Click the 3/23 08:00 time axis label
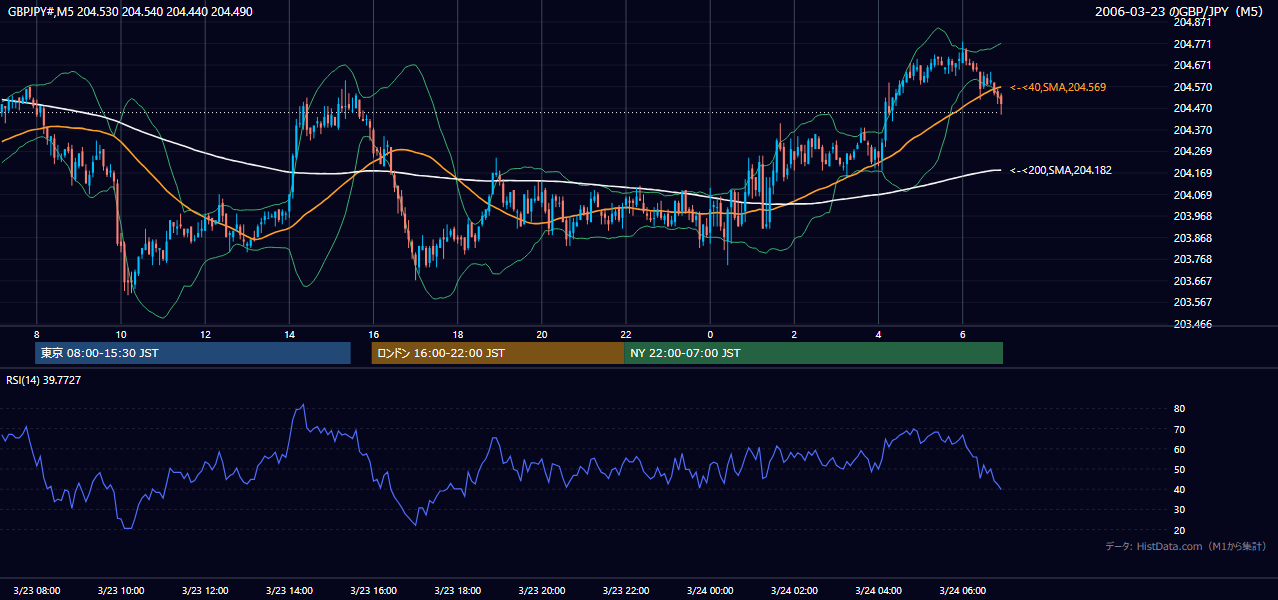 36,590
